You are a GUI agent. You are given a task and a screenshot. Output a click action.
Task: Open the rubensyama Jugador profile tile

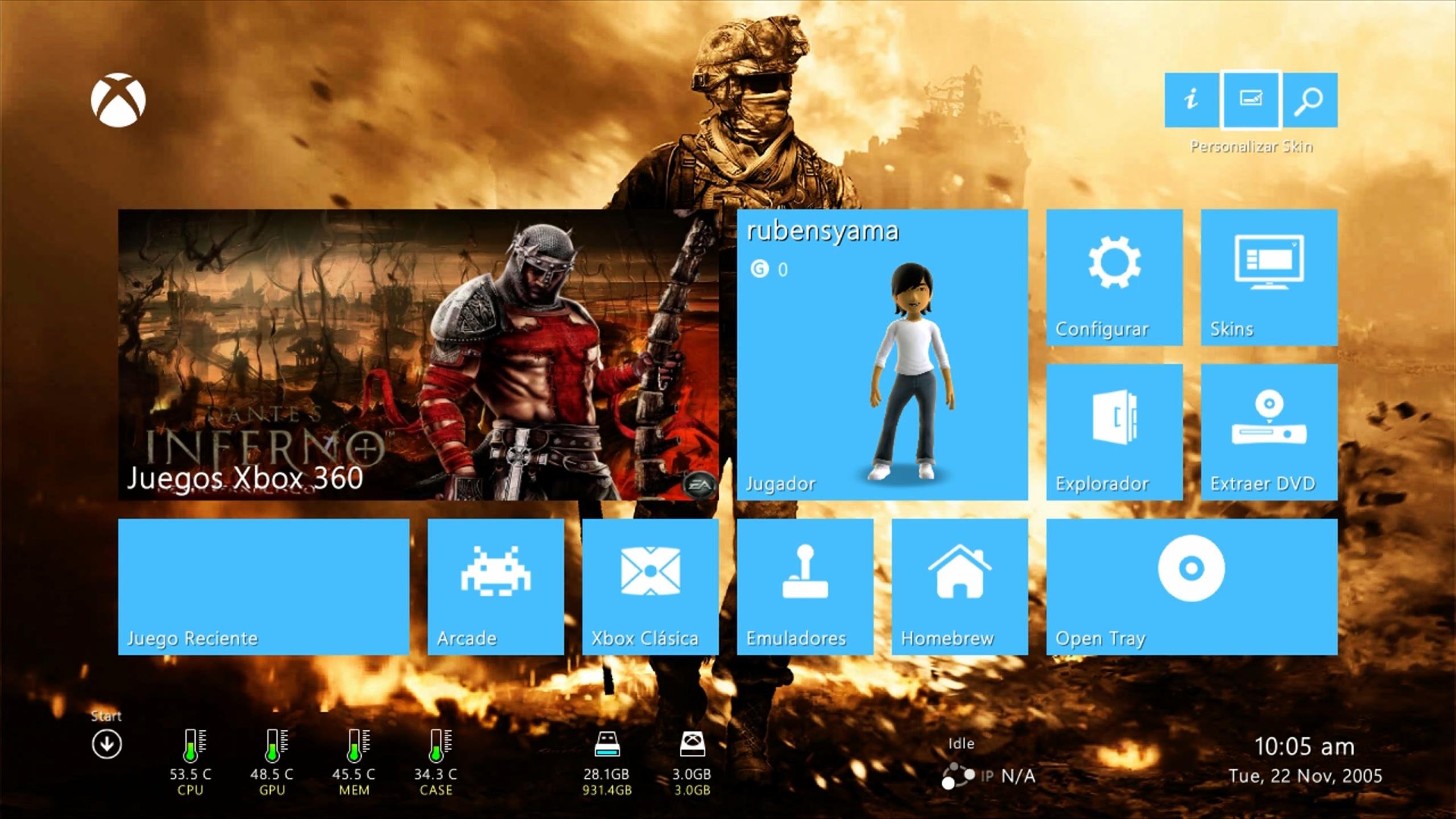pyautogui.click(x=882, y=355)
